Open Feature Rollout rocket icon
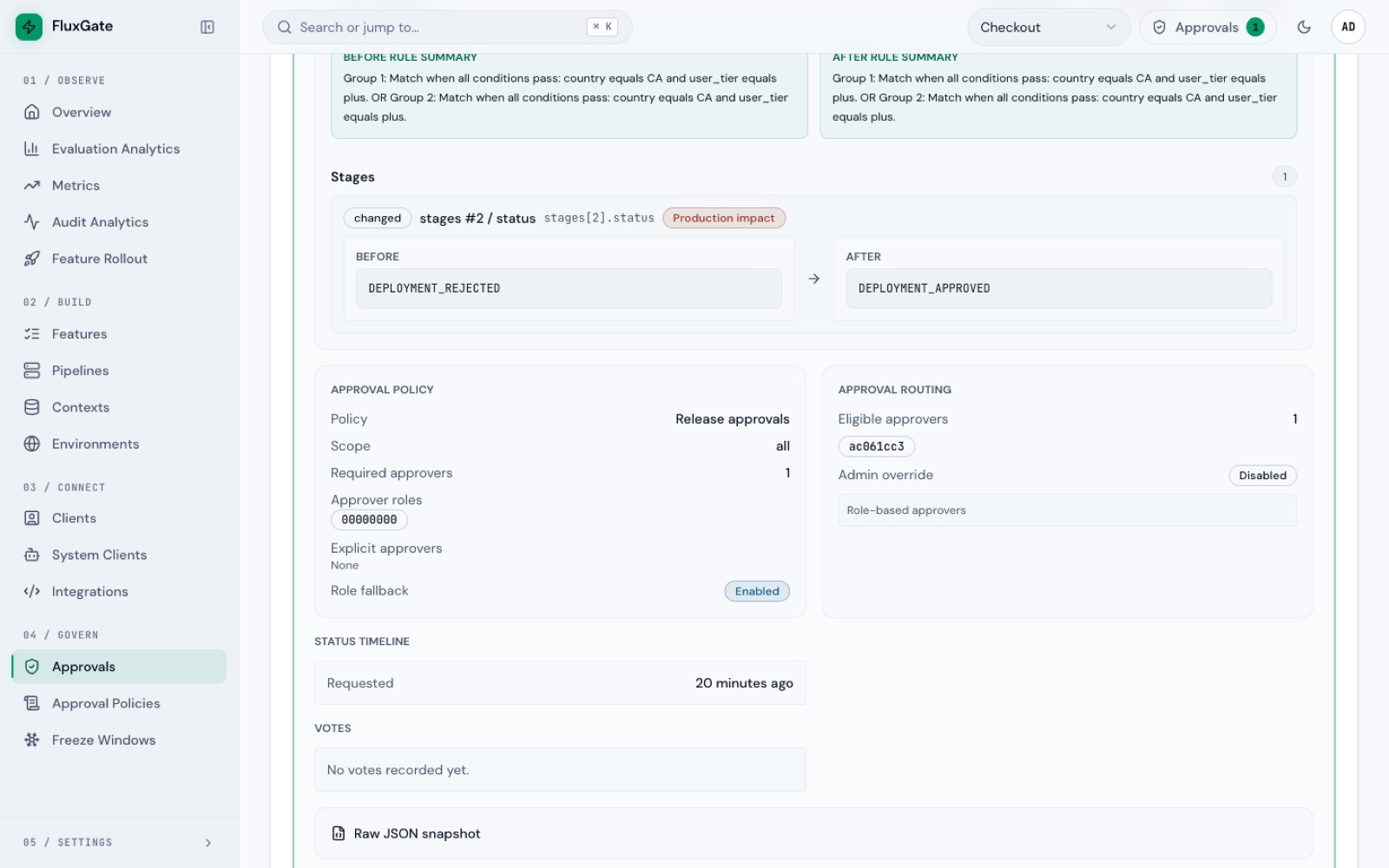This screenshot has width=1389, height=868. (x=32, y=259)
